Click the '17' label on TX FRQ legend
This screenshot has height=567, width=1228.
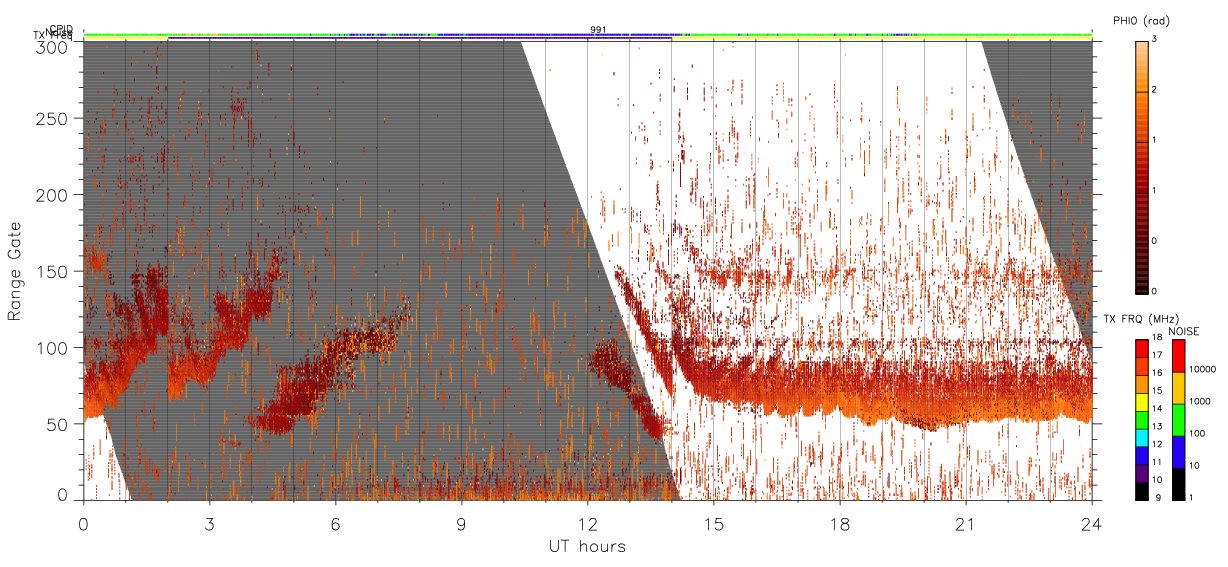pyautogui.click(x=1159, y=356)
